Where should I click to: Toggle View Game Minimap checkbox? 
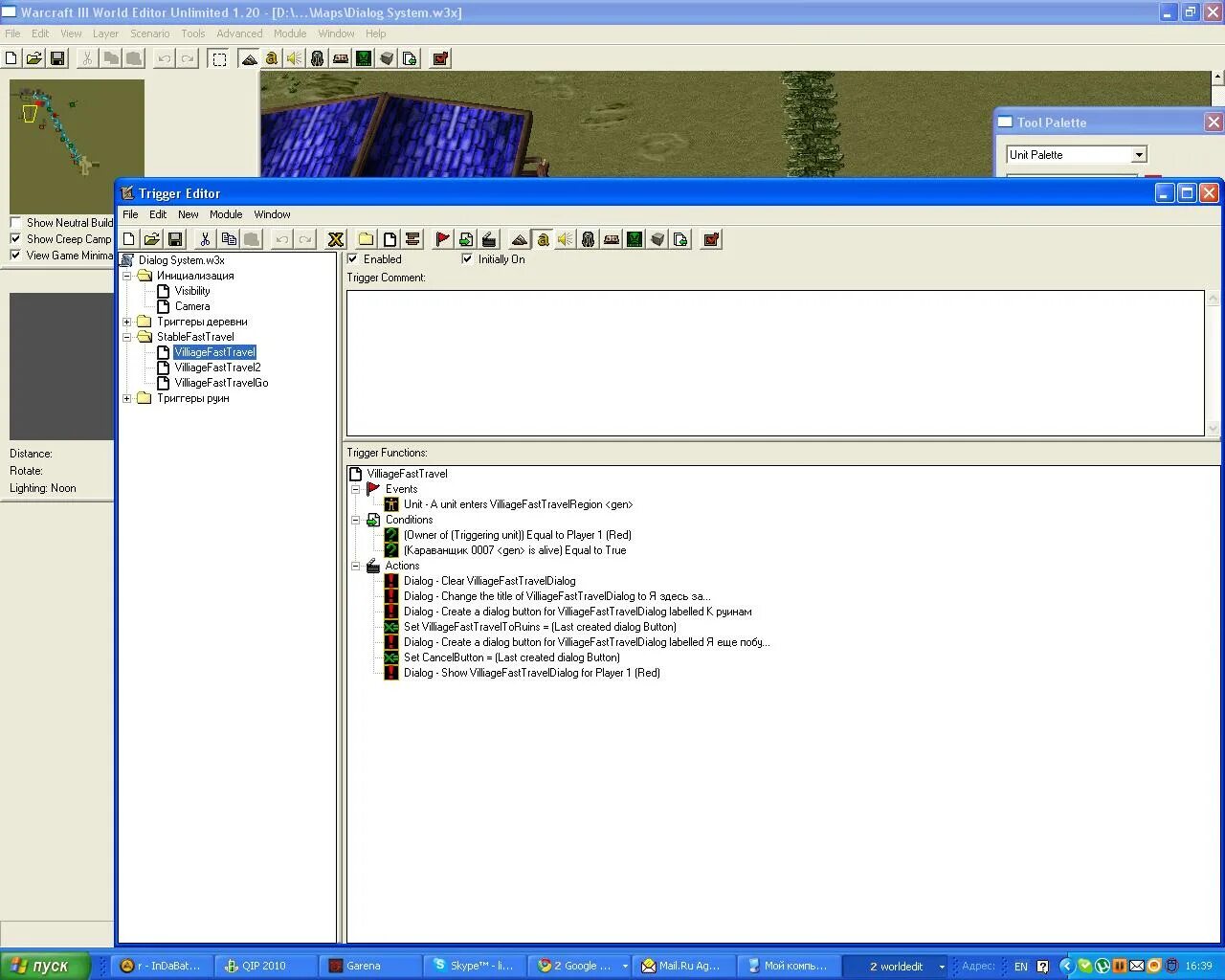tap(15, 256)
